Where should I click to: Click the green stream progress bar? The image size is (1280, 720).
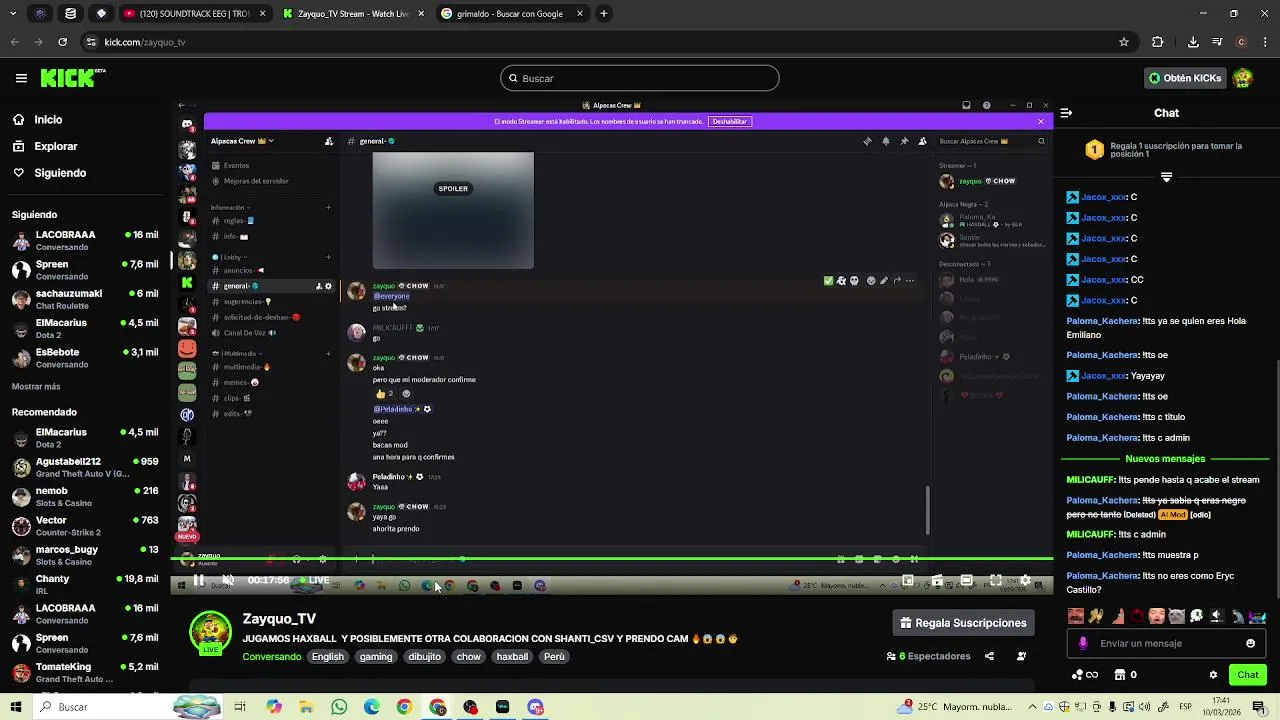point(612,559)
